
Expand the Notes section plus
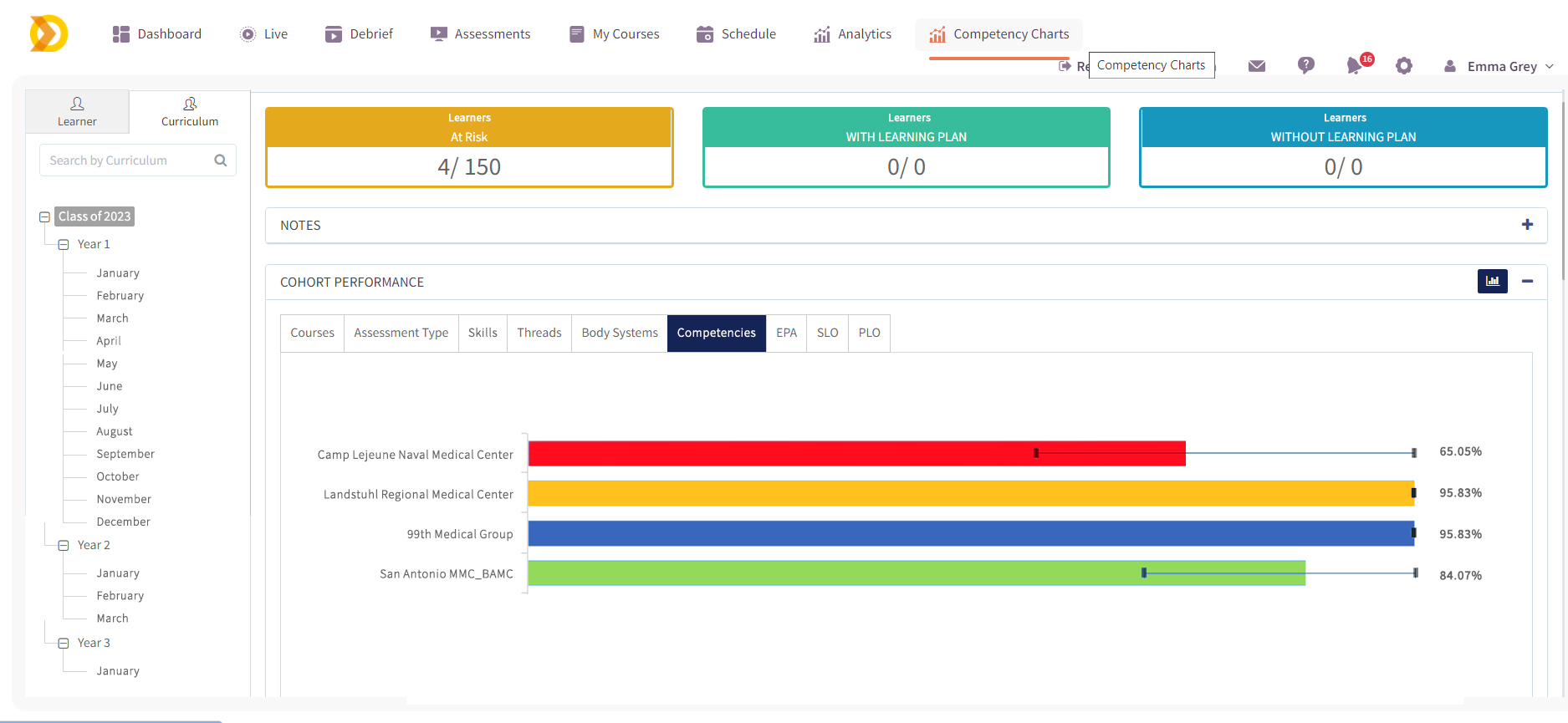[1527, 225]
